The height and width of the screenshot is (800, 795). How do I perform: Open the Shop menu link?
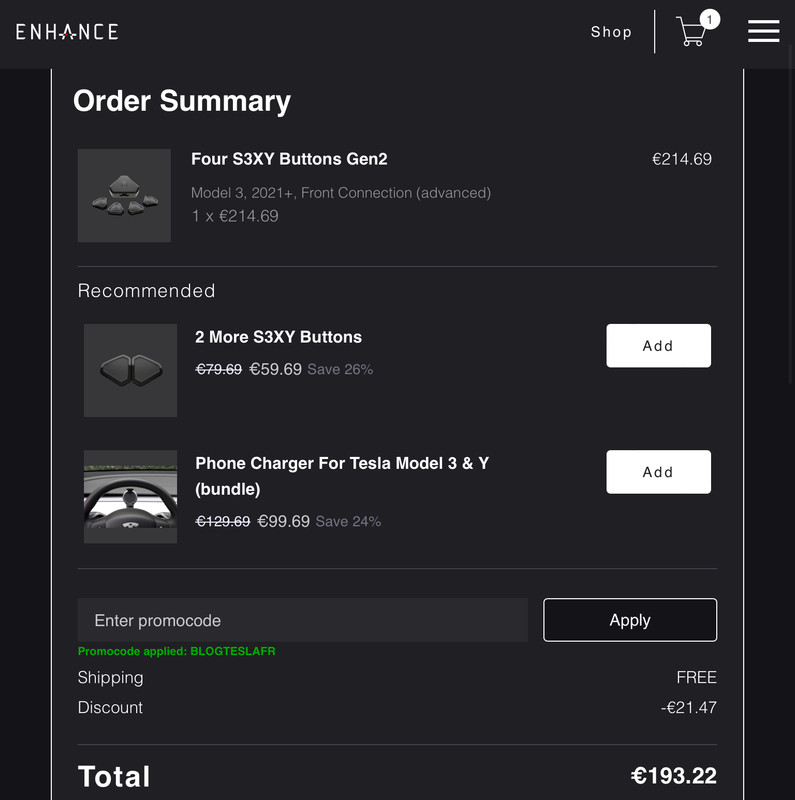[611, 32]
